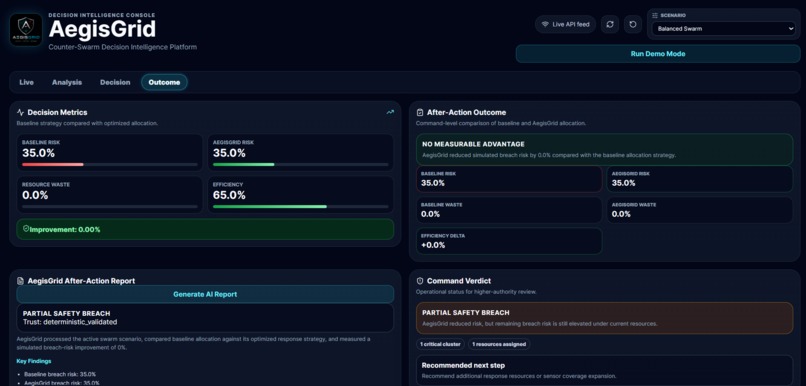Click the Live API feed wifi icon

545,24
